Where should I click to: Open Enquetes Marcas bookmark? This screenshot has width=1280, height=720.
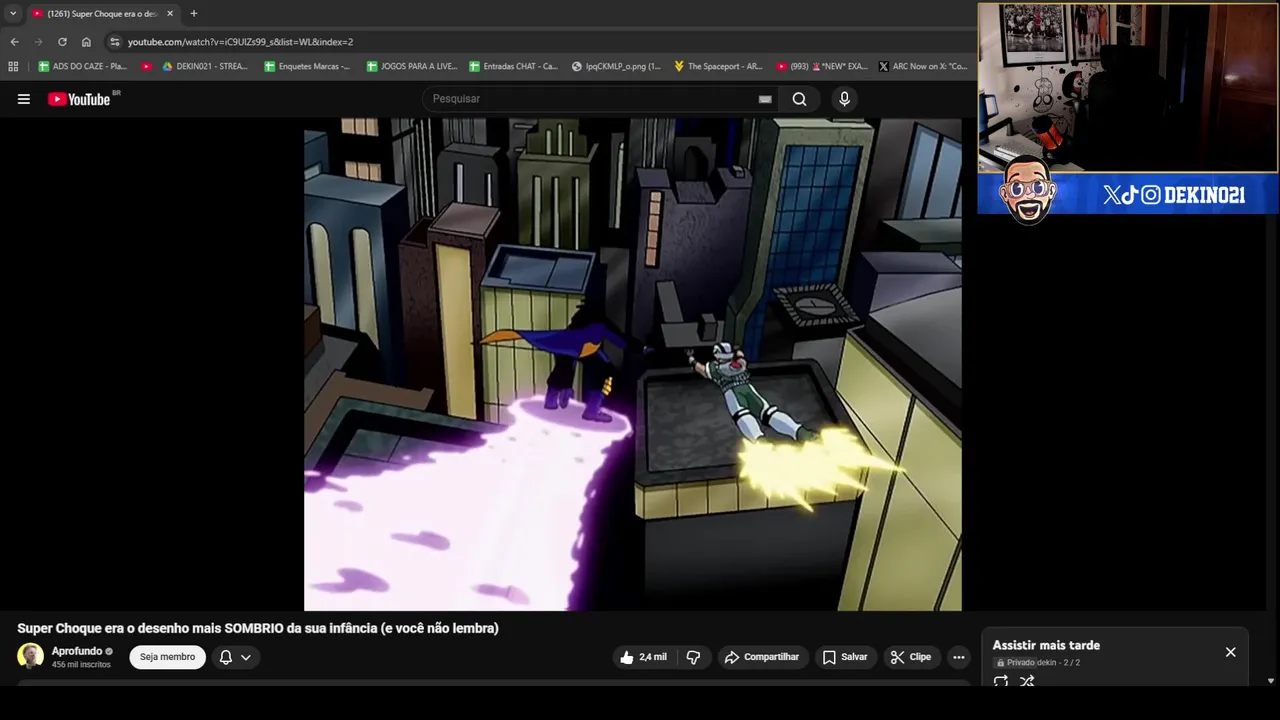tap(307, 66)
